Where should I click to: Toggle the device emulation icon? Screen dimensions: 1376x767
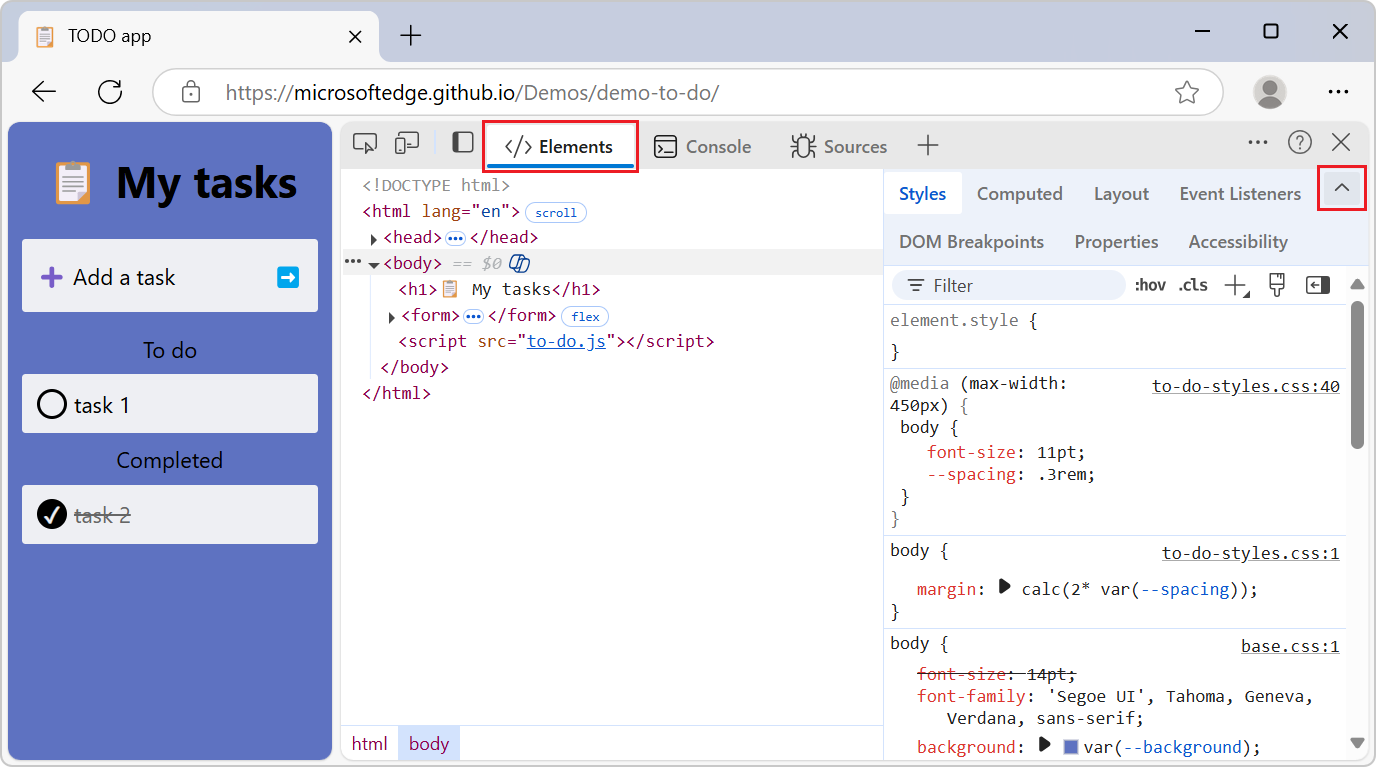(x=406, y=144)
